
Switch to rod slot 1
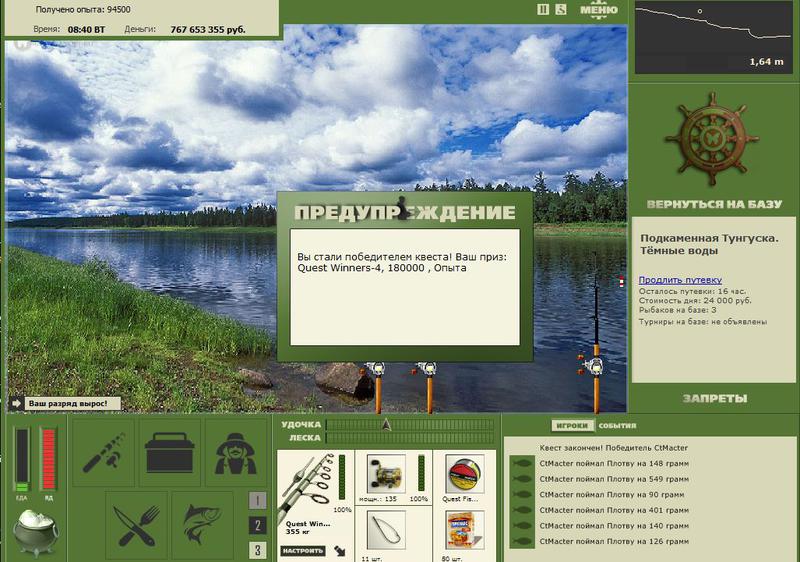[x=257, y=501]
